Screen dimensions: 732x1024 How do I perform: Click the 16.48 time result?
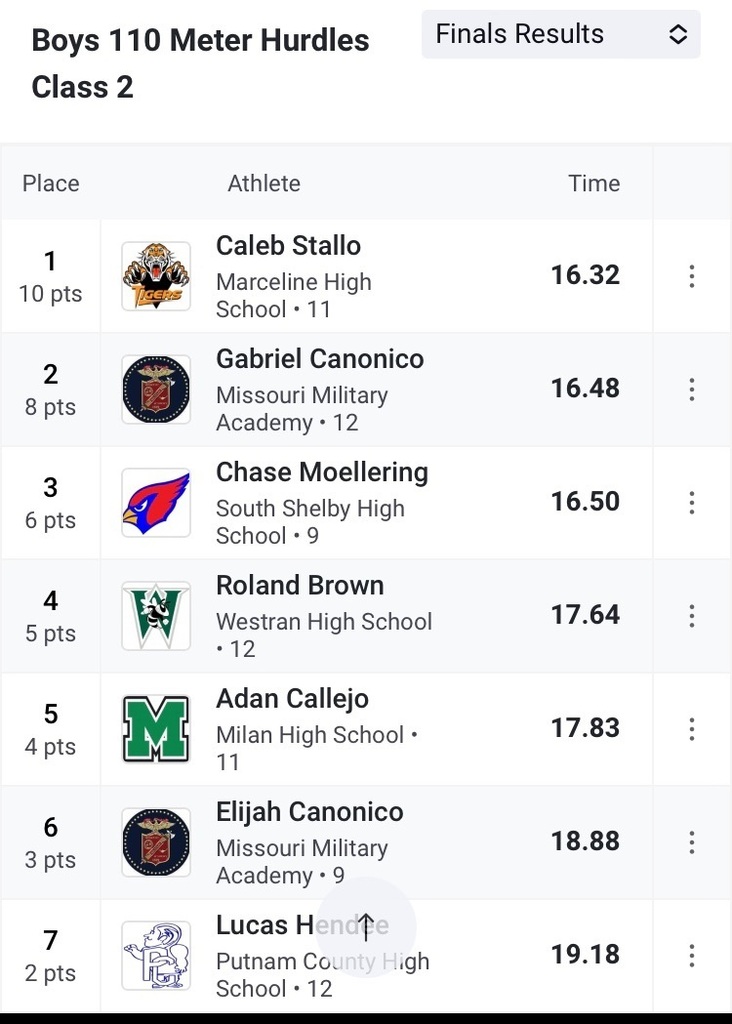point(585,388)
